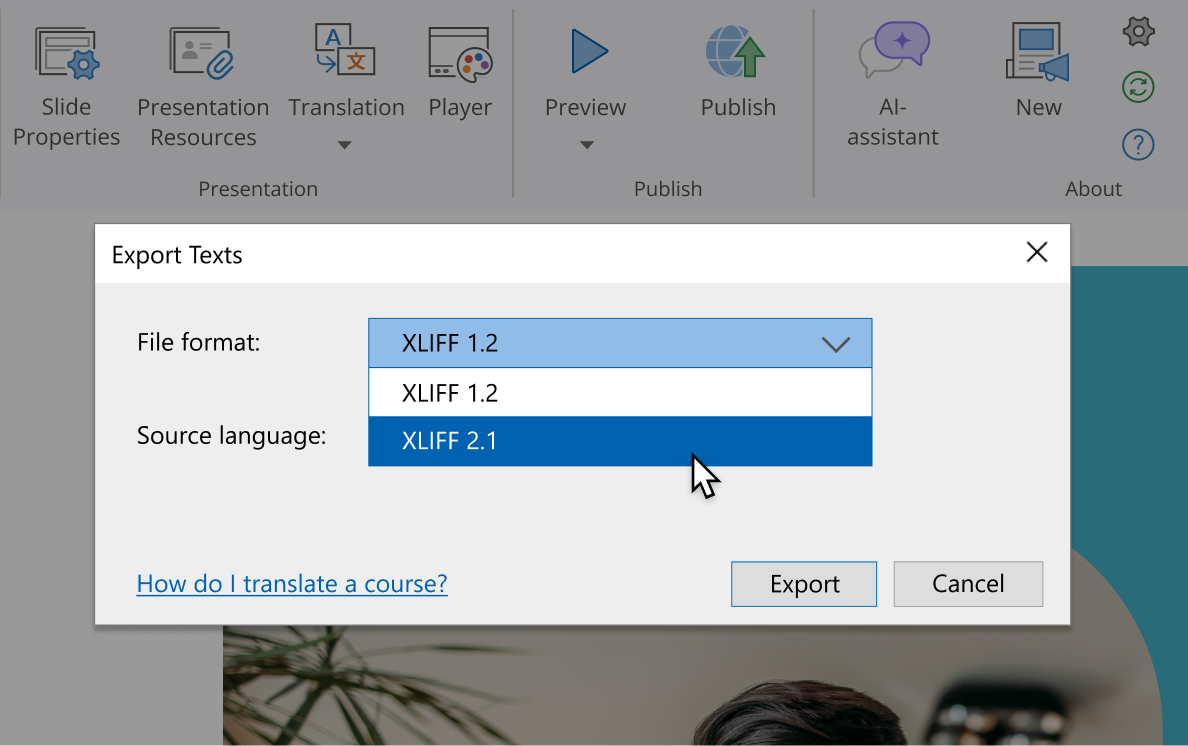Choose XLIFF 2.1 from the list
Image resolution: width=1188 pixels, height=746 pixels.
click(620, 441)
